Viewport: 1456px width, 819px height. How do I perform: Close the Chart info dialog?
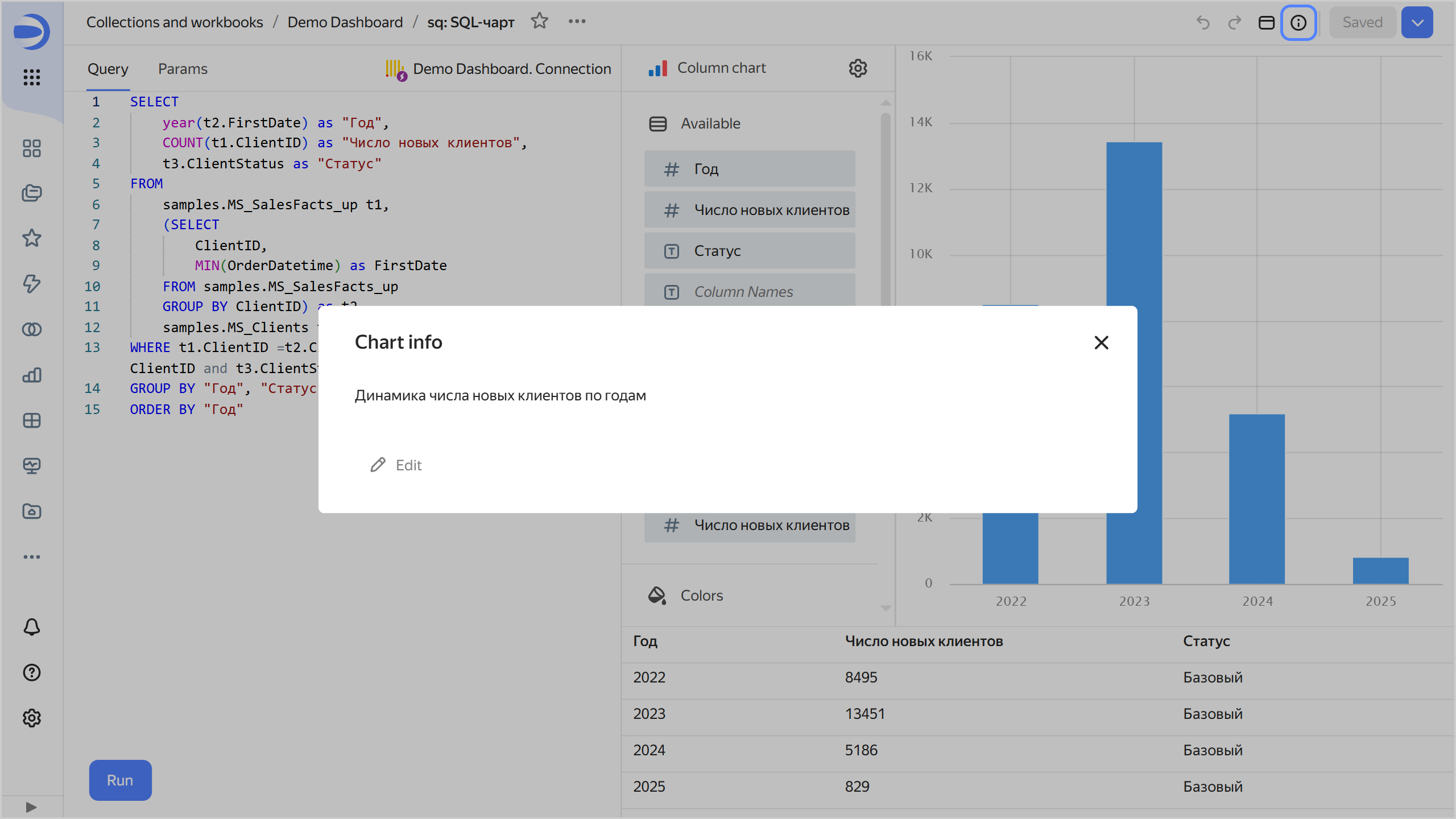point(1101,342)
